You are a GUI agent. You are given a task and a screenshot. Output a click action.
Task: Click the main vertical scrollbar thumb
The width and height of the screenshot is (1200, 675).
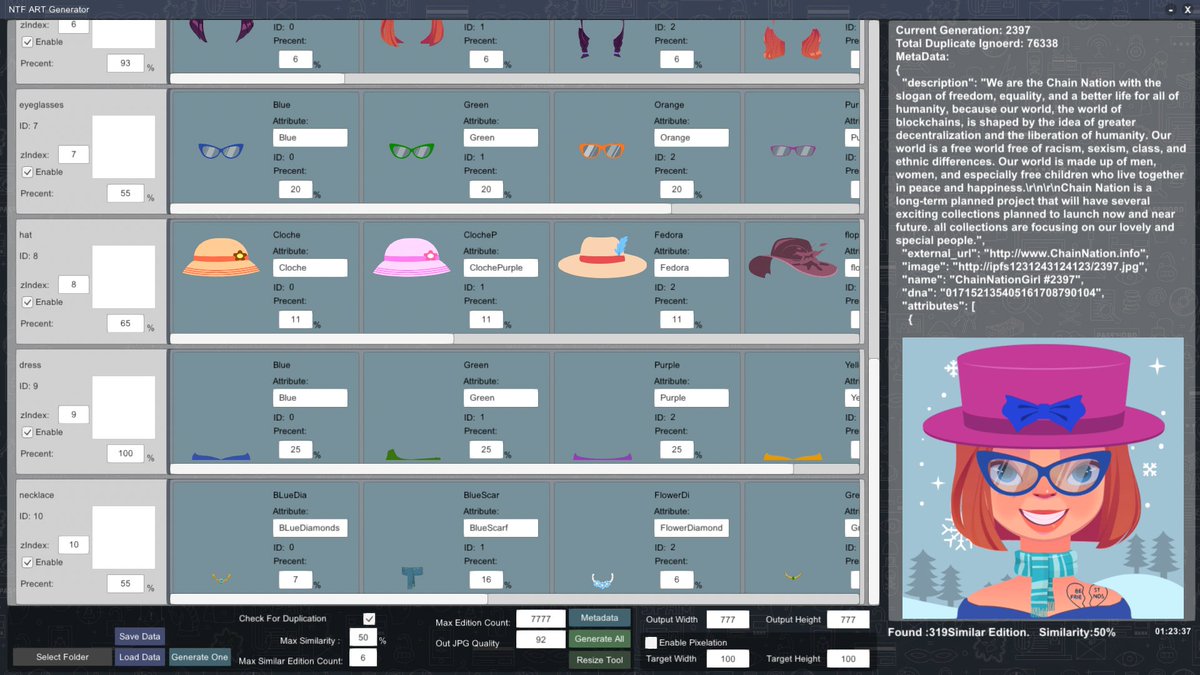click(873, 480)
